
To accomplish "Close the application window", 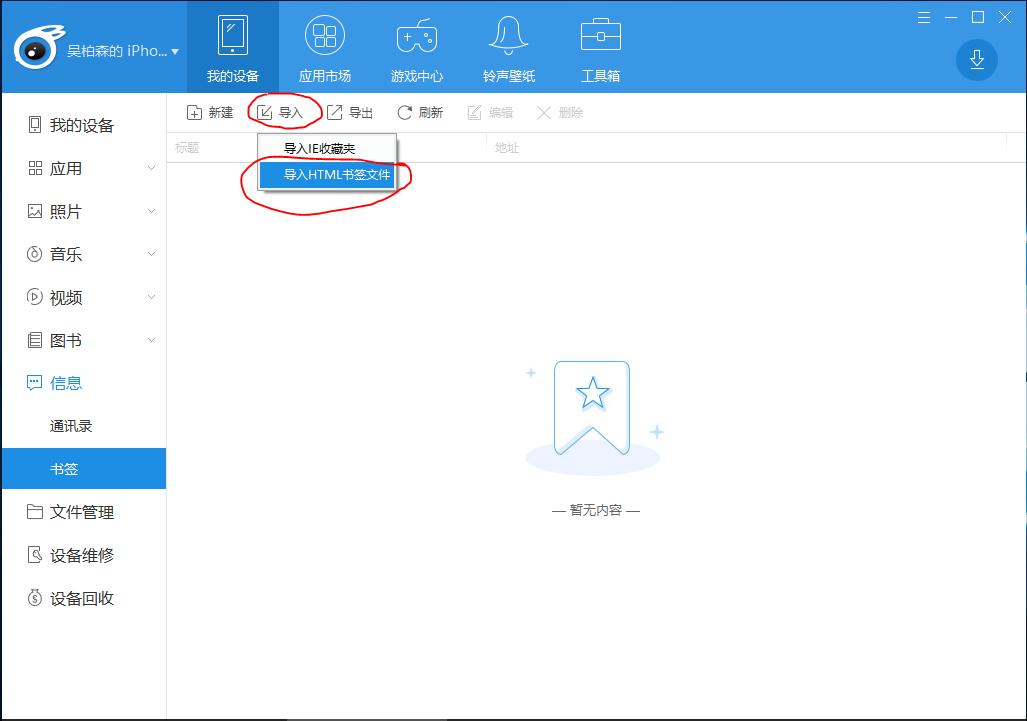I will (x=1005, y=18).
